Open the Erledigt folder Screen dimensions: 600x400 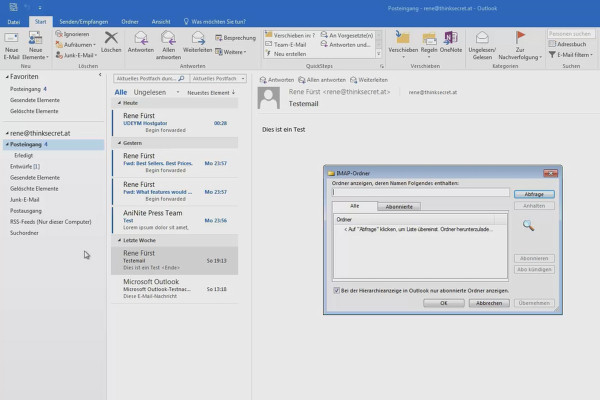point(23,155)
